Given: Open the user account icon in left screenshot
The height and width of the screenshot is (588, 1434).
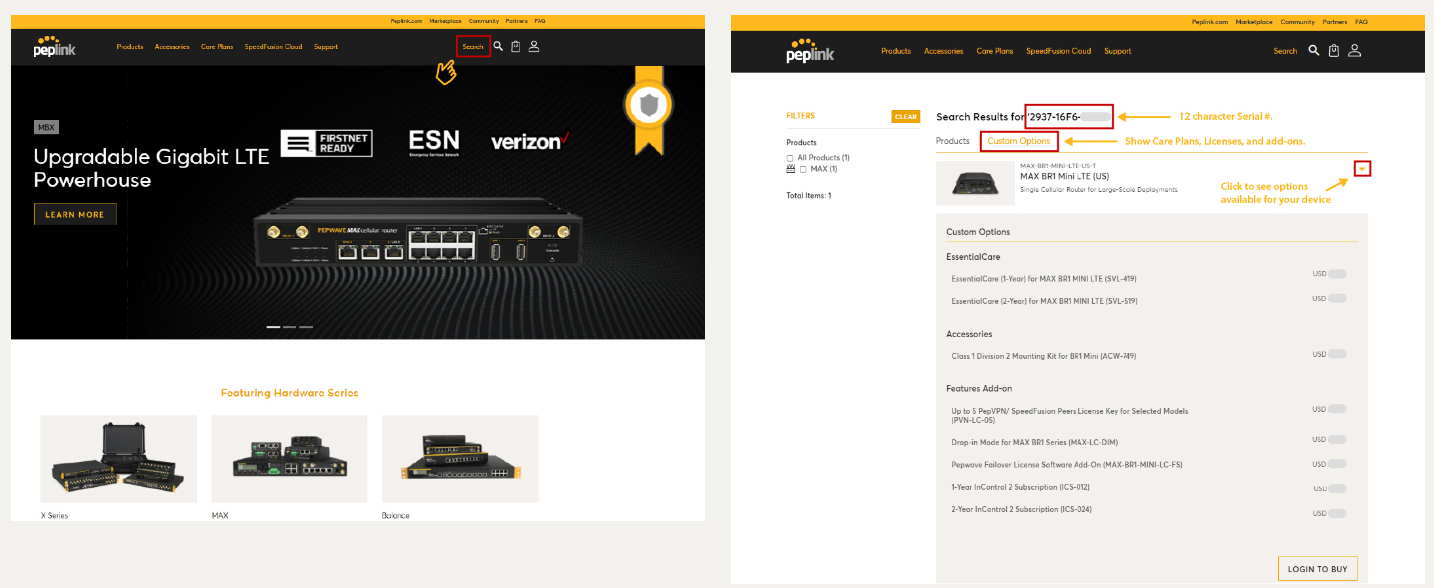Looking at the screenshot, I should (534, 46).
